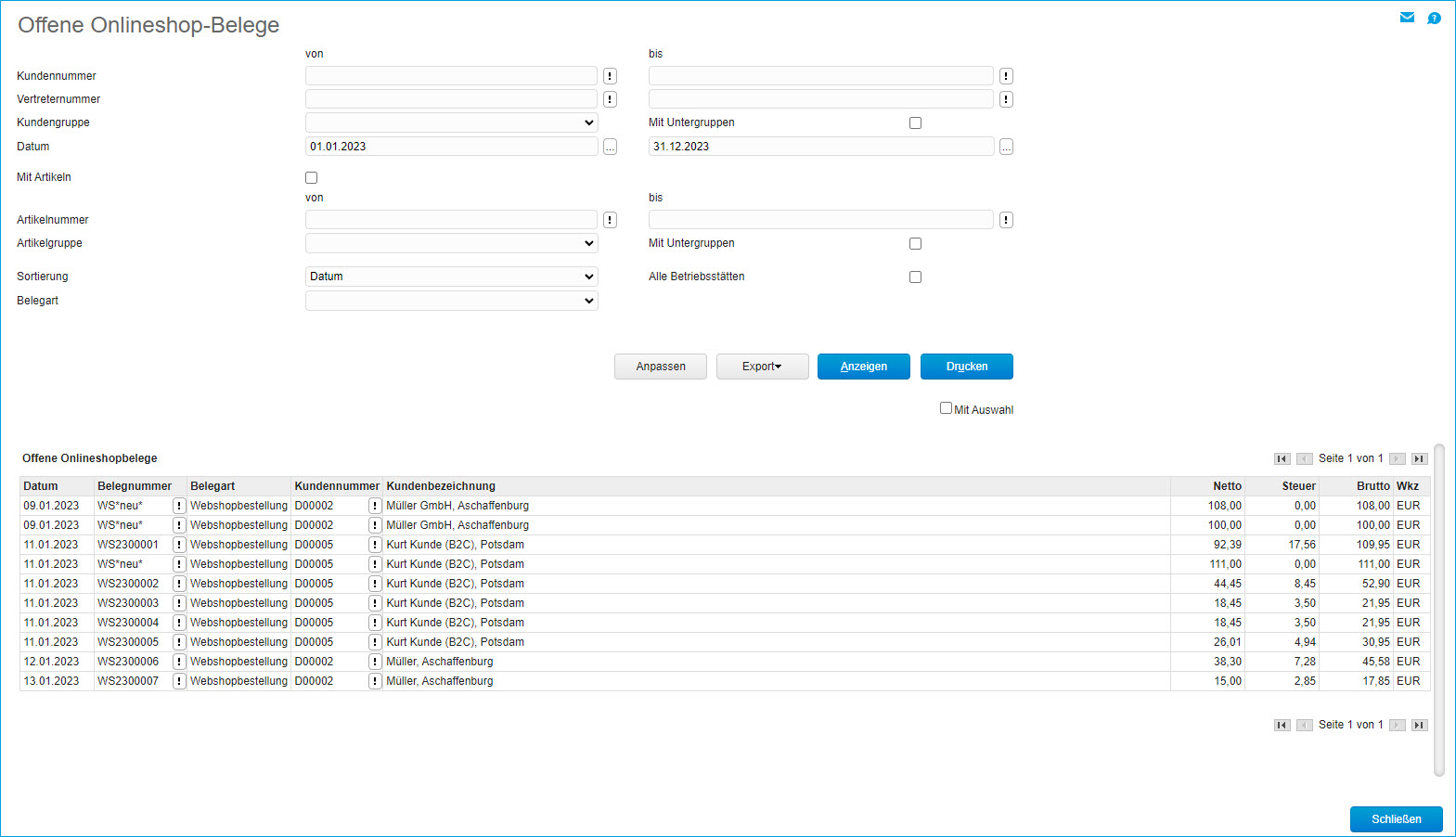Click lookup icon beside Kundennummer von field
Image resolution: width=1456 pixels, height=837 pixels.
(x=610, y=76)
